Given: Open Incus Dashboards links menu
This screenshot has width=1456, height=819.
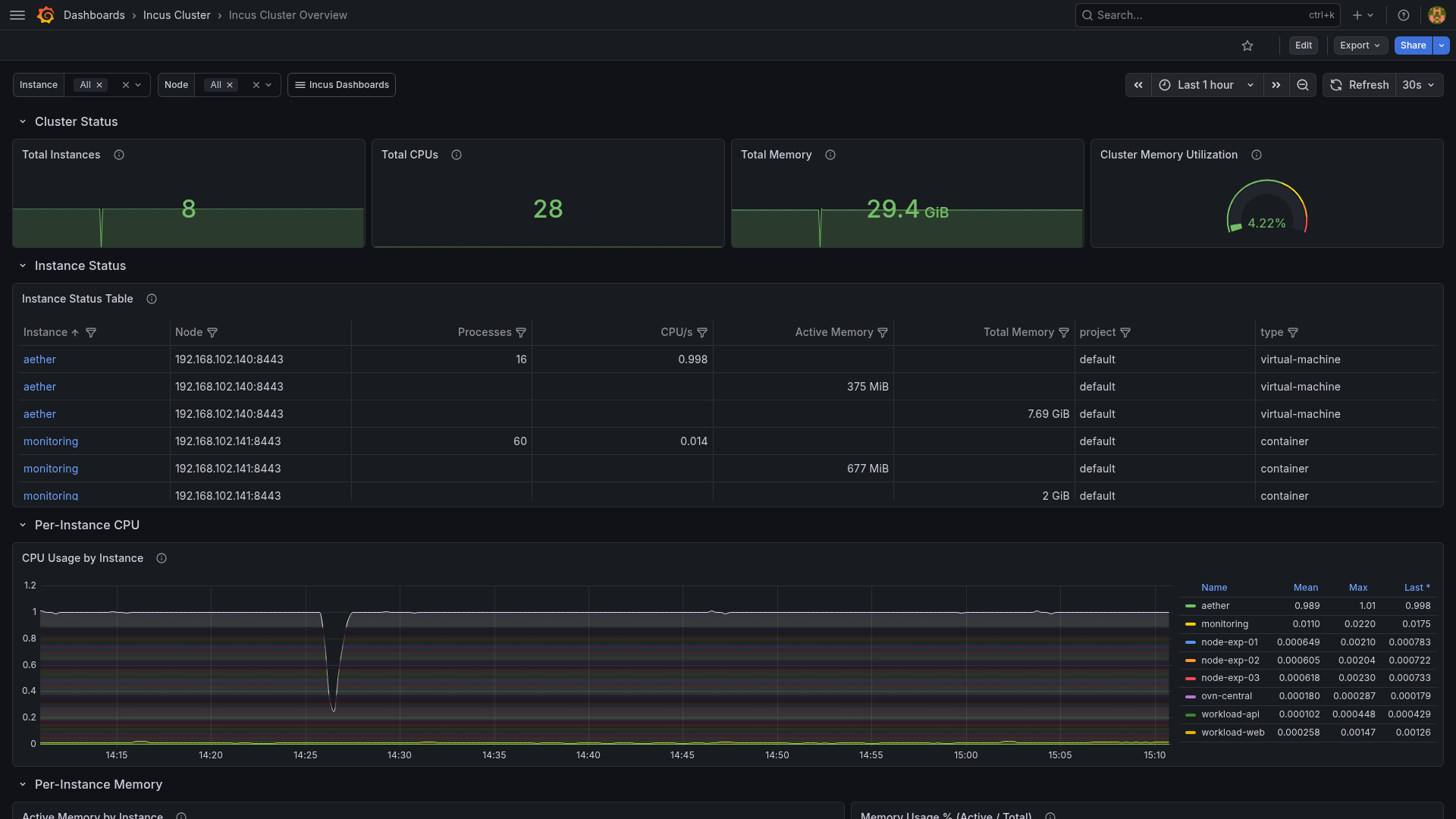Looking at the screenshot, I should pos(341,85).
